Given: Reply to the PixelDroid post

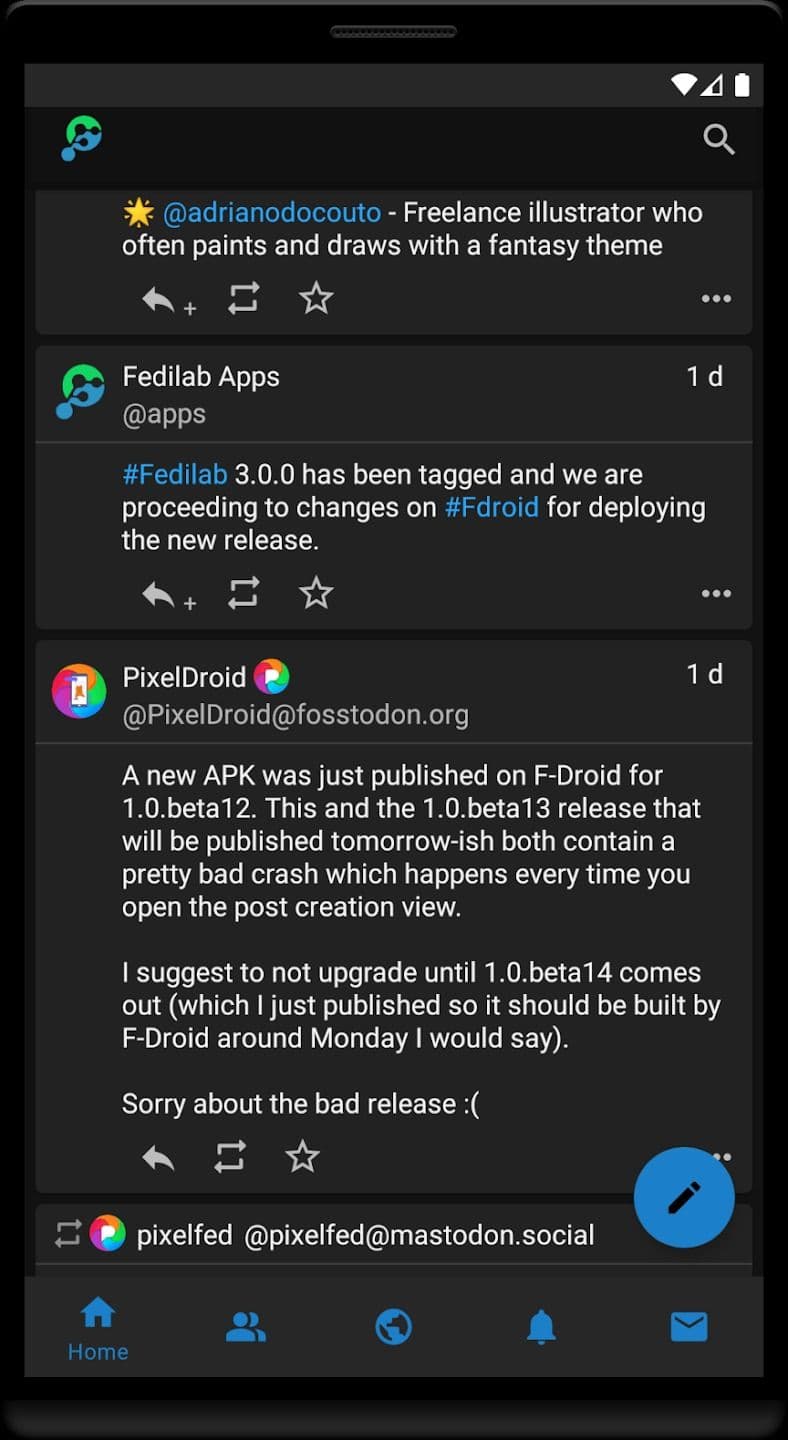Looking at the screenshot, I should [x=158, y=1157].
